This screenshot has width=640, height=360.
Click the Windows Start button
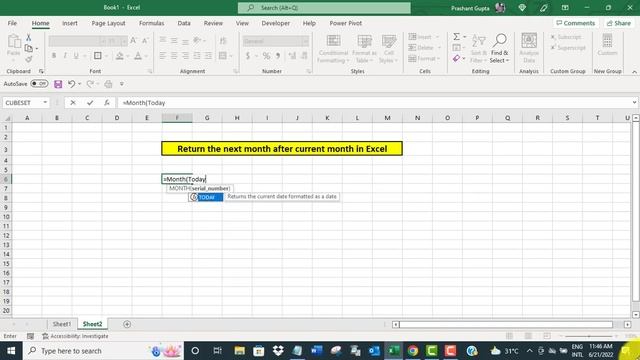coord(11,351)
